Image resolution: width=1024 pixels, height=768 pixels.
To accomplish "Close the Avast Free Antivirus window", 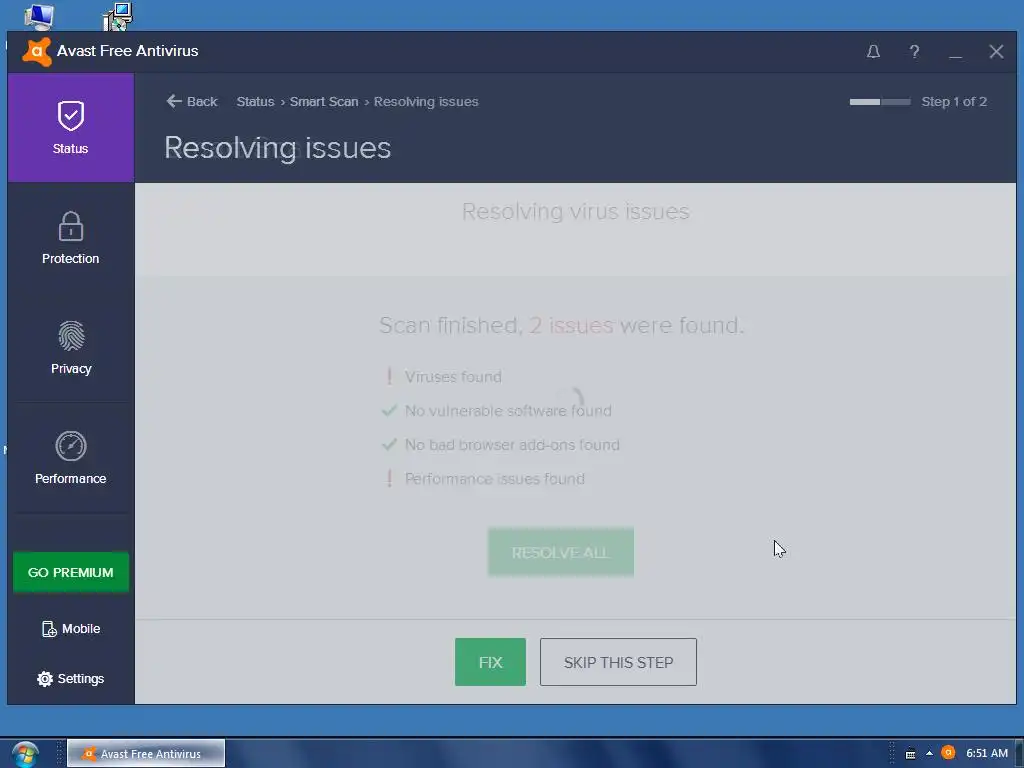I will tap(996, 52).
